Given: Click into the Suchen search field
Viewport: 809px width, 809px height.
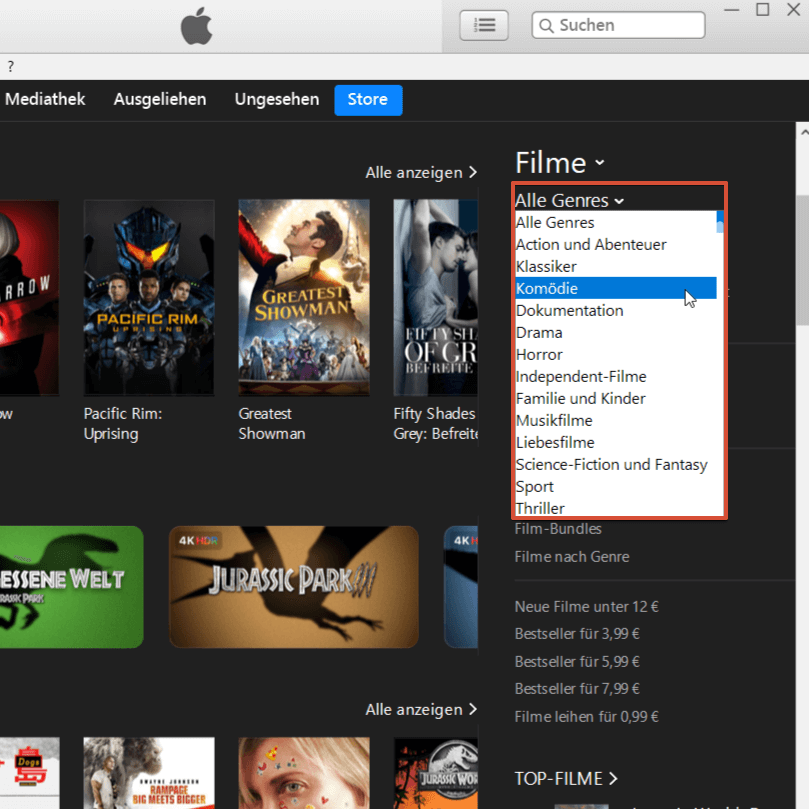Looking at the screenshot, I should [x=618, y=25].
